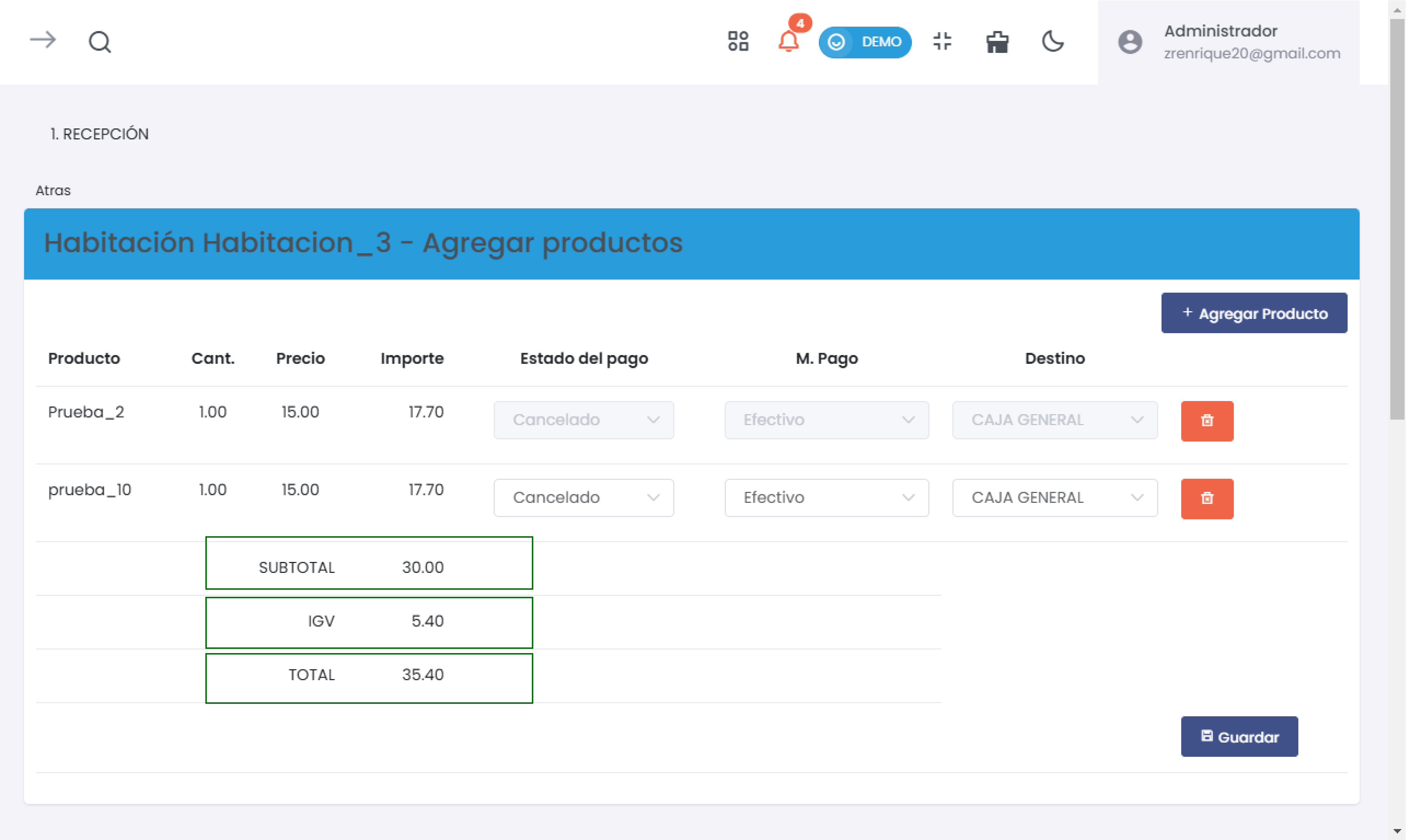
Task: Open the search magnifier icon
Action: (100, 42)
